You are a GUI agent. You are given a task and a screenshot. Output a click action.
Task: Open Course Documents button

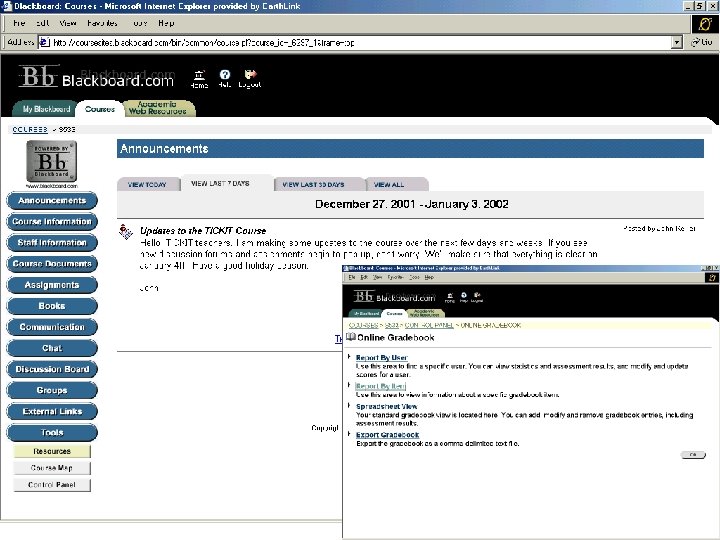coord(52,264)
